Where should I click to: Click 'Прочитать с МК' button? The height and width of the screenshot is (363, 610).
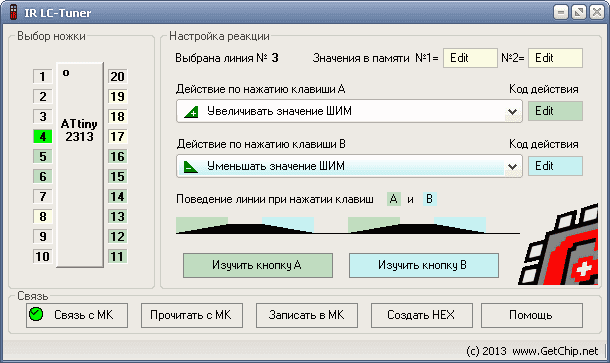(x=192, y=315)
